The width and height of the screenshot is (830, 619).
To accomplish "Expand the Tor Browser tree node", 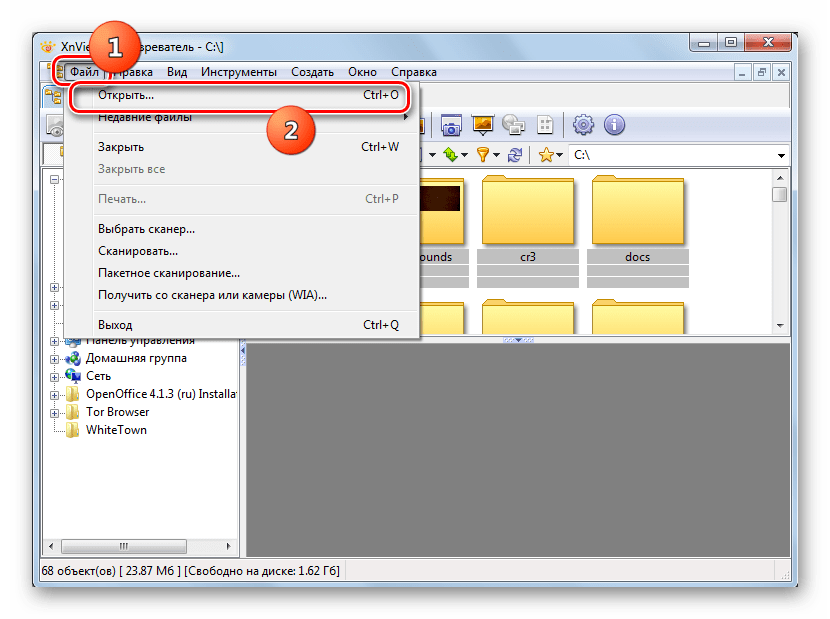I will click(x=55, y=413).
